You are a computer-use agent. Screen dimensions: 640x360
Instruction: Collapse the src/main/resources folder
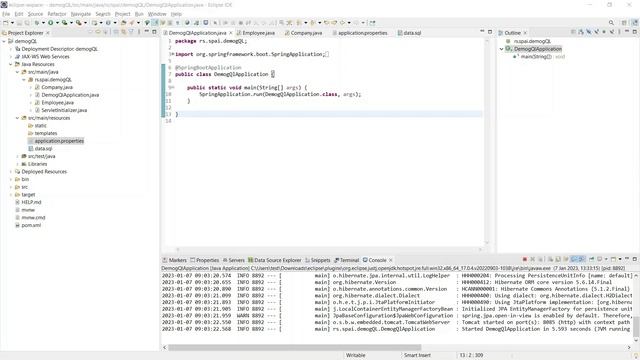[17, 118]
